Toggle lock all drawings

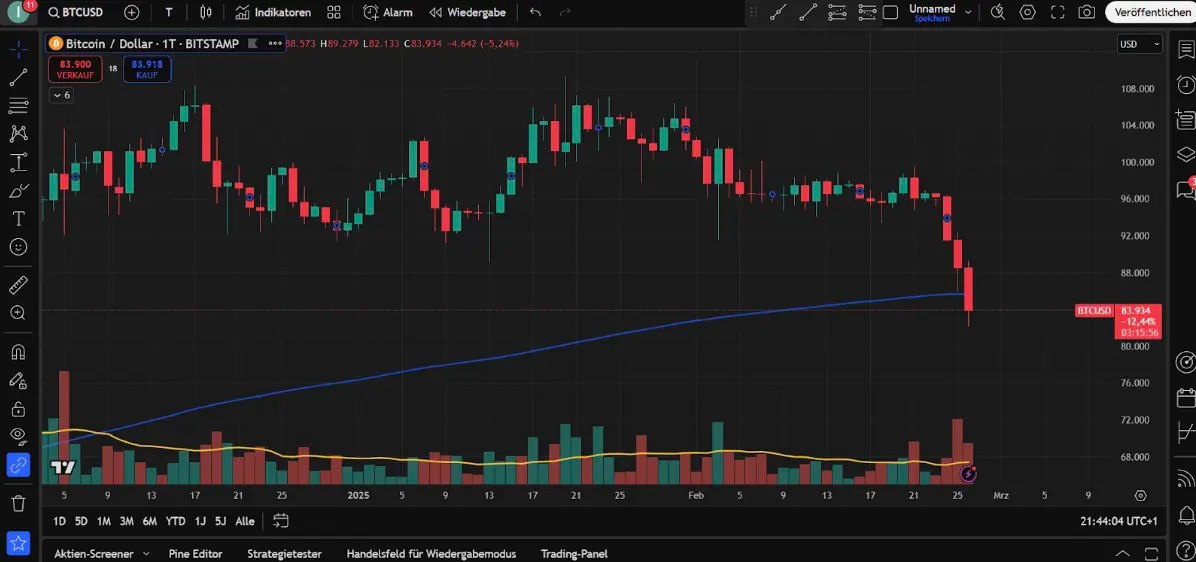pos(18,408)
